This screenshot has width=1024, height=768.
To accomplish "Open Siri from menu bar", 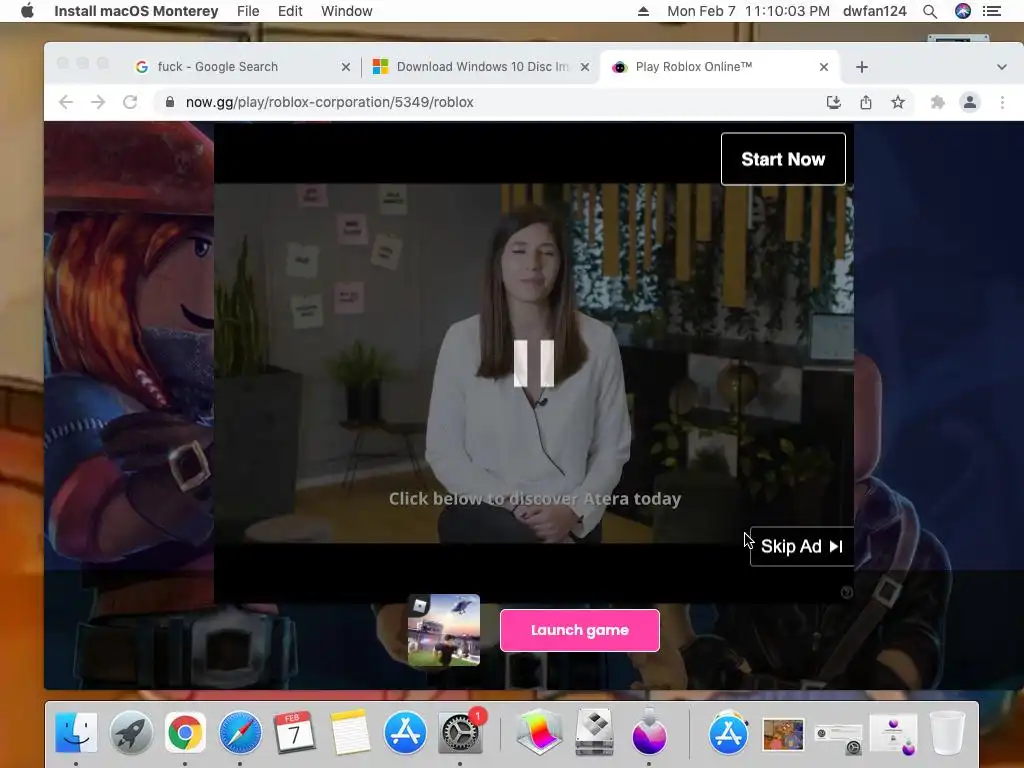I will 963,11.
